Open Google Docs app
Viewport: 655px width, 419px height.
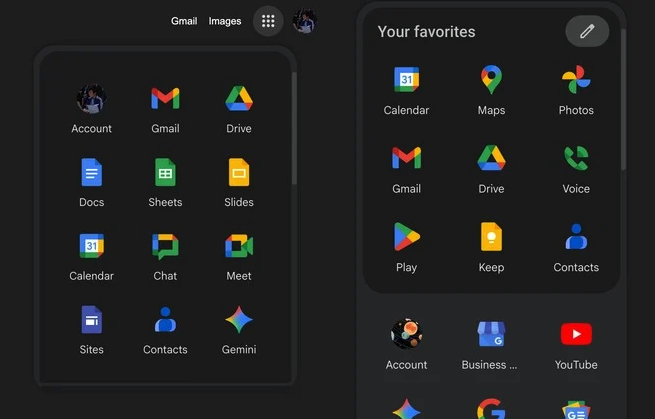click(91, 183)
